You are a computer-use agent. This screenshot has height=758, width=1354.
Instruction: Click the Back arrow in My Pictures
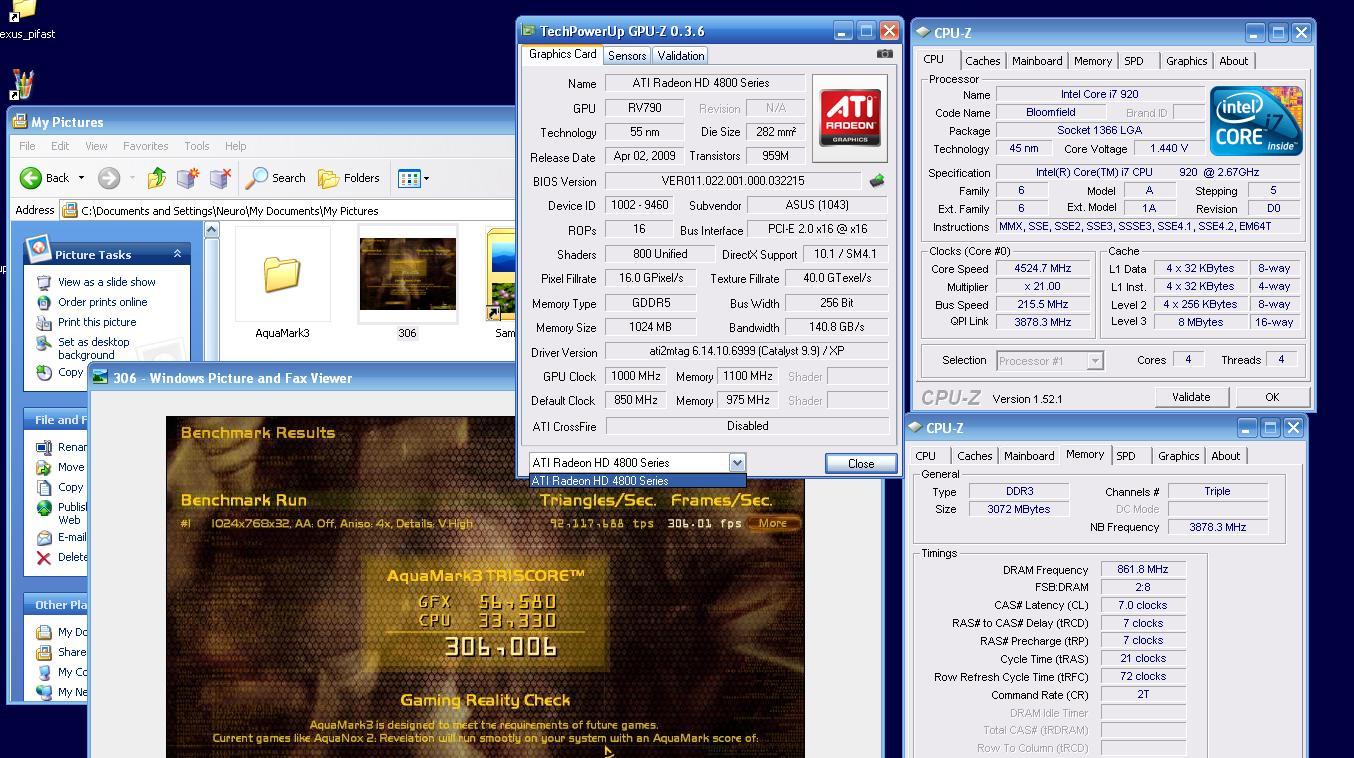click(31, 178)
